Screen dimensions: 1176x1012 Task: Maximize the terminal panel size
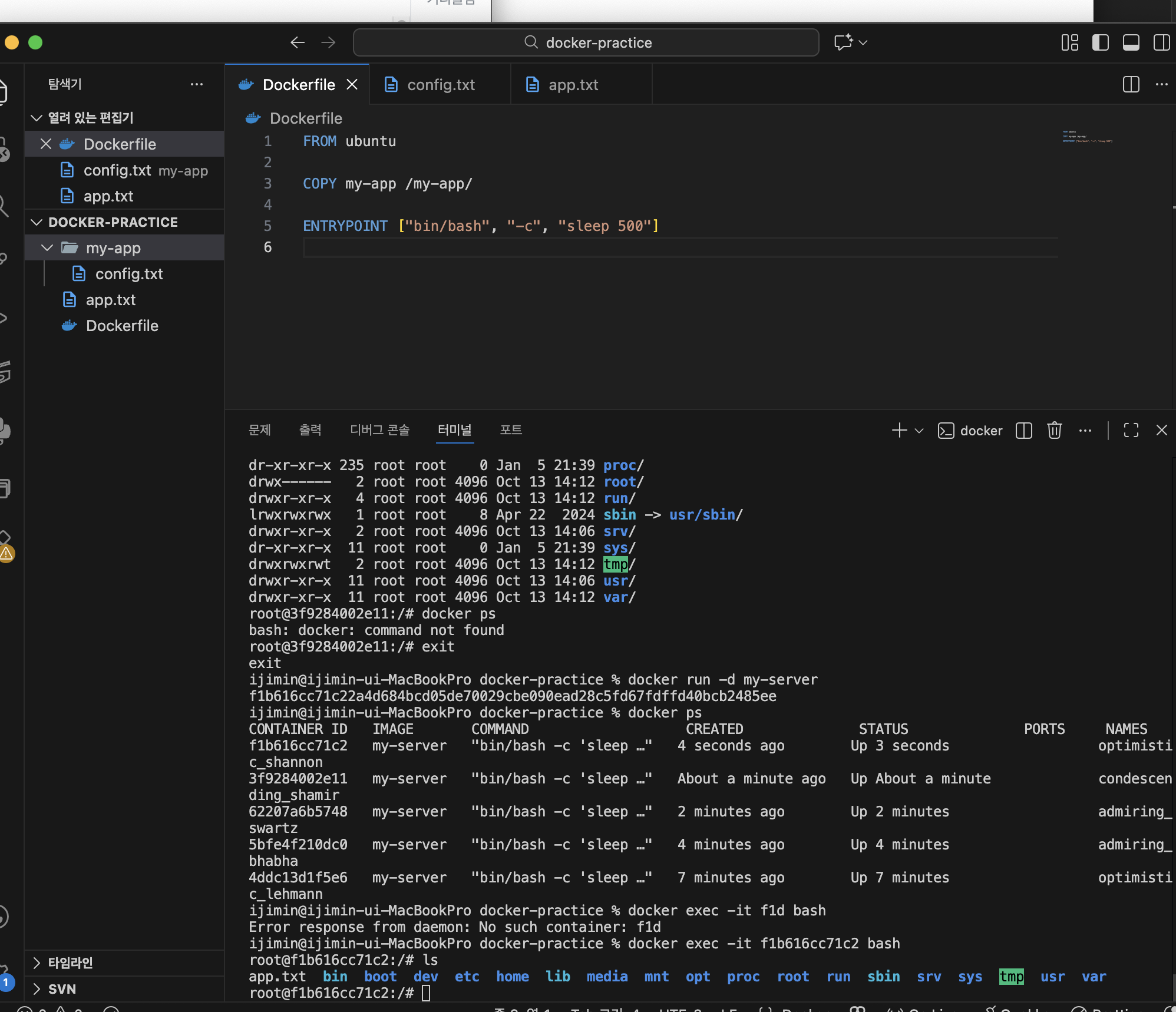(x=1131, y=431)
